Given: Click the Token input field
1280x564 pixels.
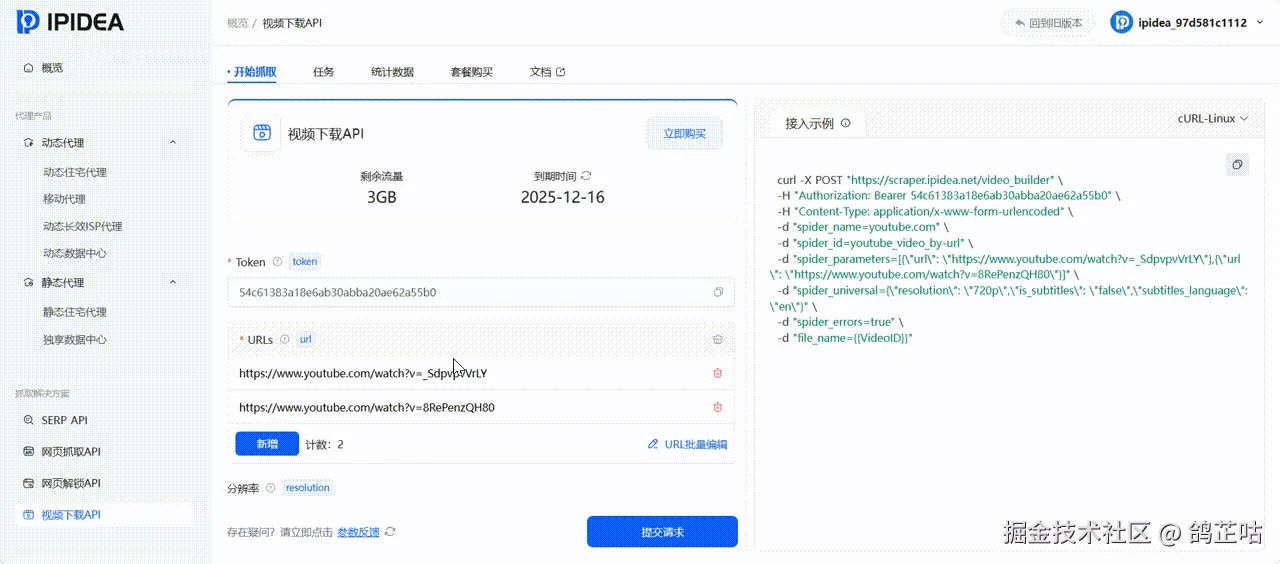Looking at the screenshot, I should [x=481, y=293].
